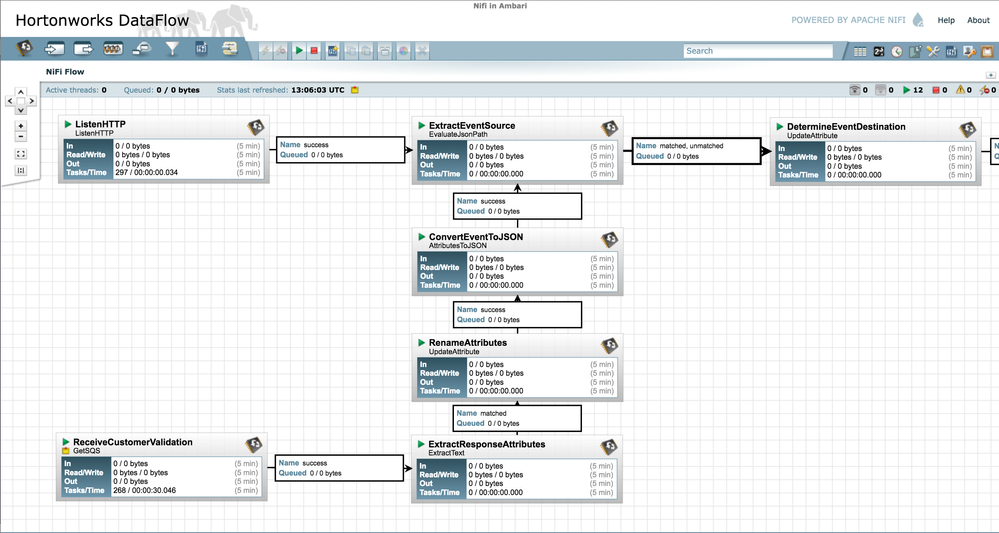Click the Help link
Screen dimensions: 999x533
[x=945, y=20]
